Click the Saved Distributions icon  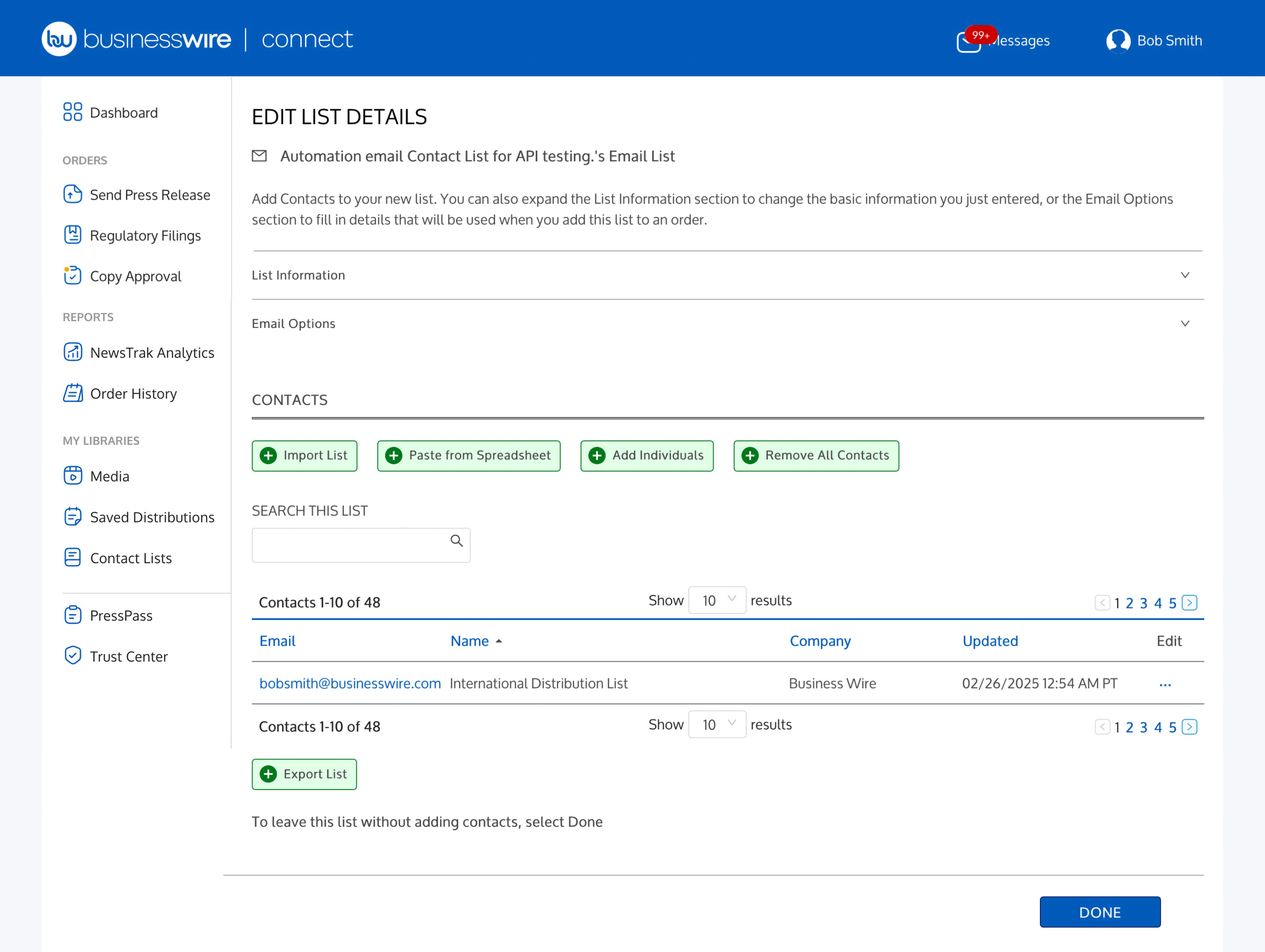coord(73,517)
